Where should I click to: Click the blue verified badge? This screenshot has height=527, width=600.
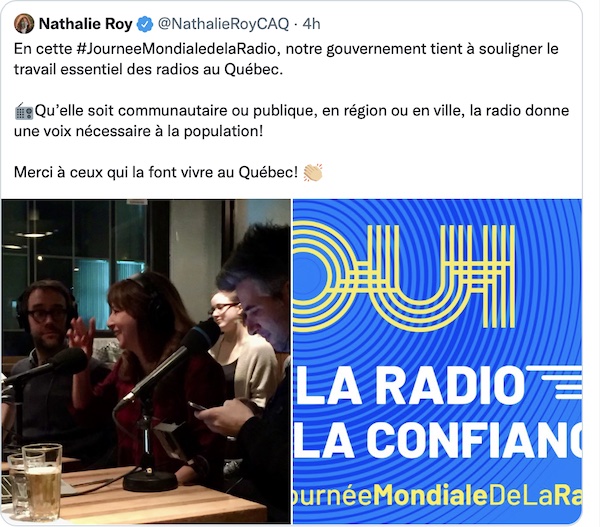pyautogui.click(x=145, y=24)
